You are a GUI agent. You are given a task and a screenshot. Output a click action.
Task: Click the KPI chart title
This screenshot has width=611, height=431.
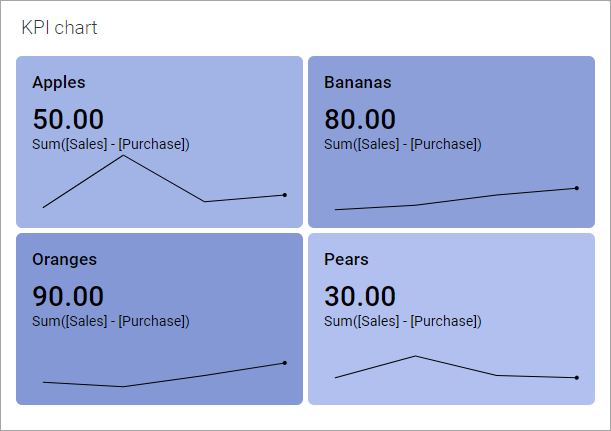coord(59,28)
